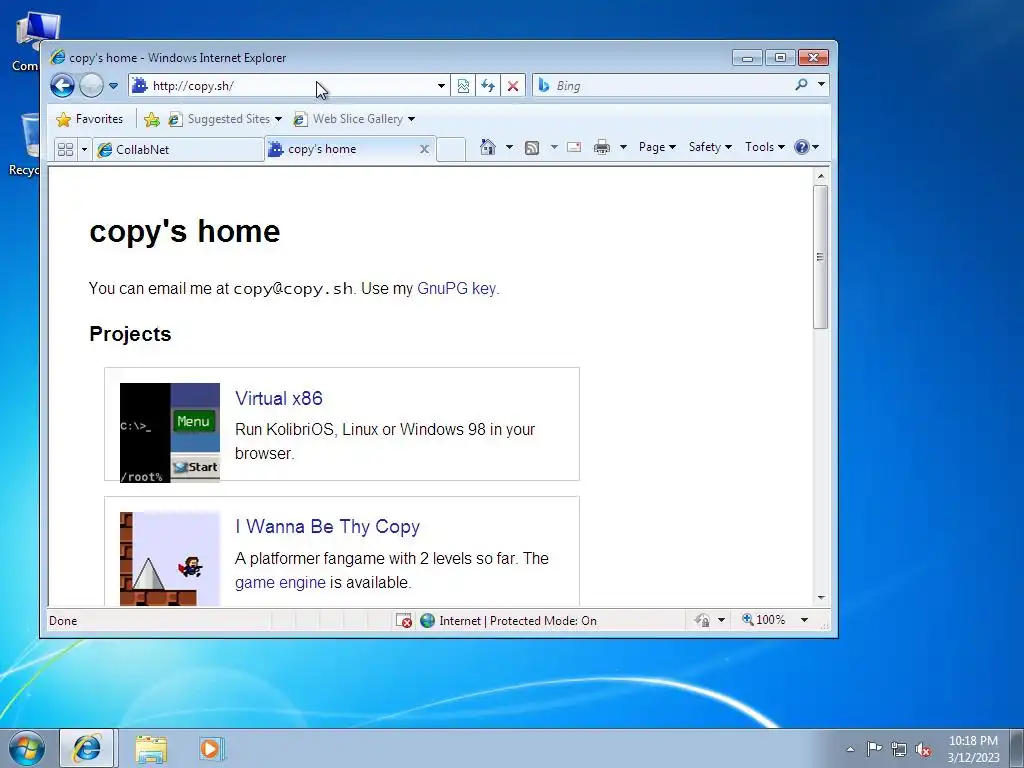1024x768 pixels.
Task: Click the Virtual x86 thumbnail image
Action: pos(170,433)
